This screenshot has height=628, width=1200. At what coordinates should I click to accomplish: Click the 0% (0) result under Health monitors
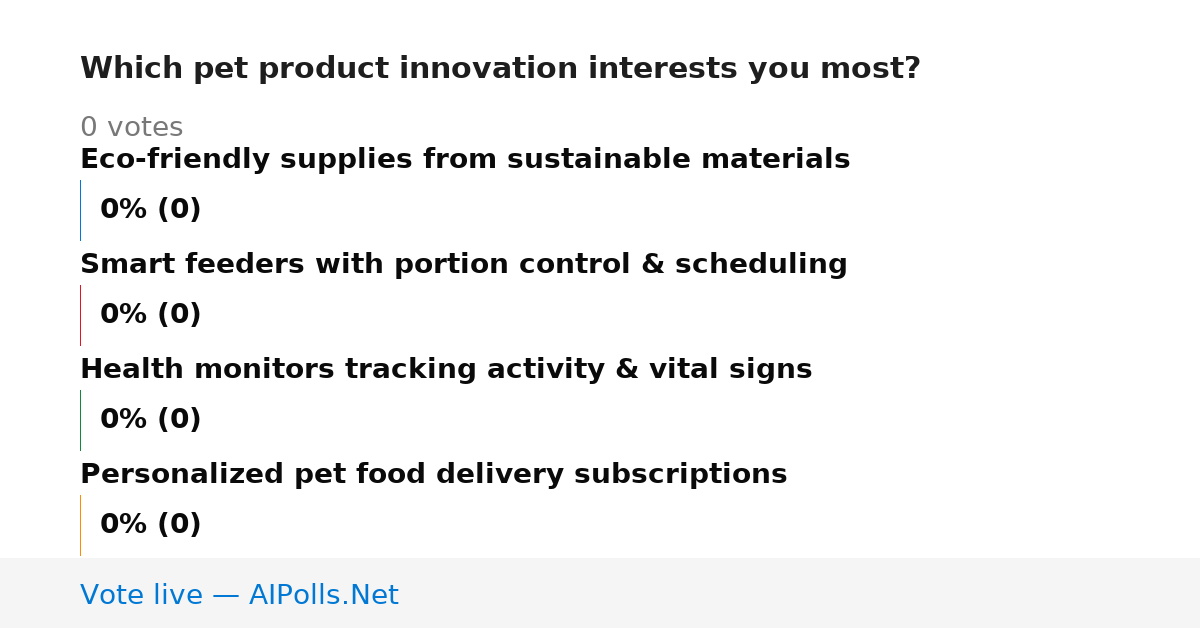click(150, 420)
